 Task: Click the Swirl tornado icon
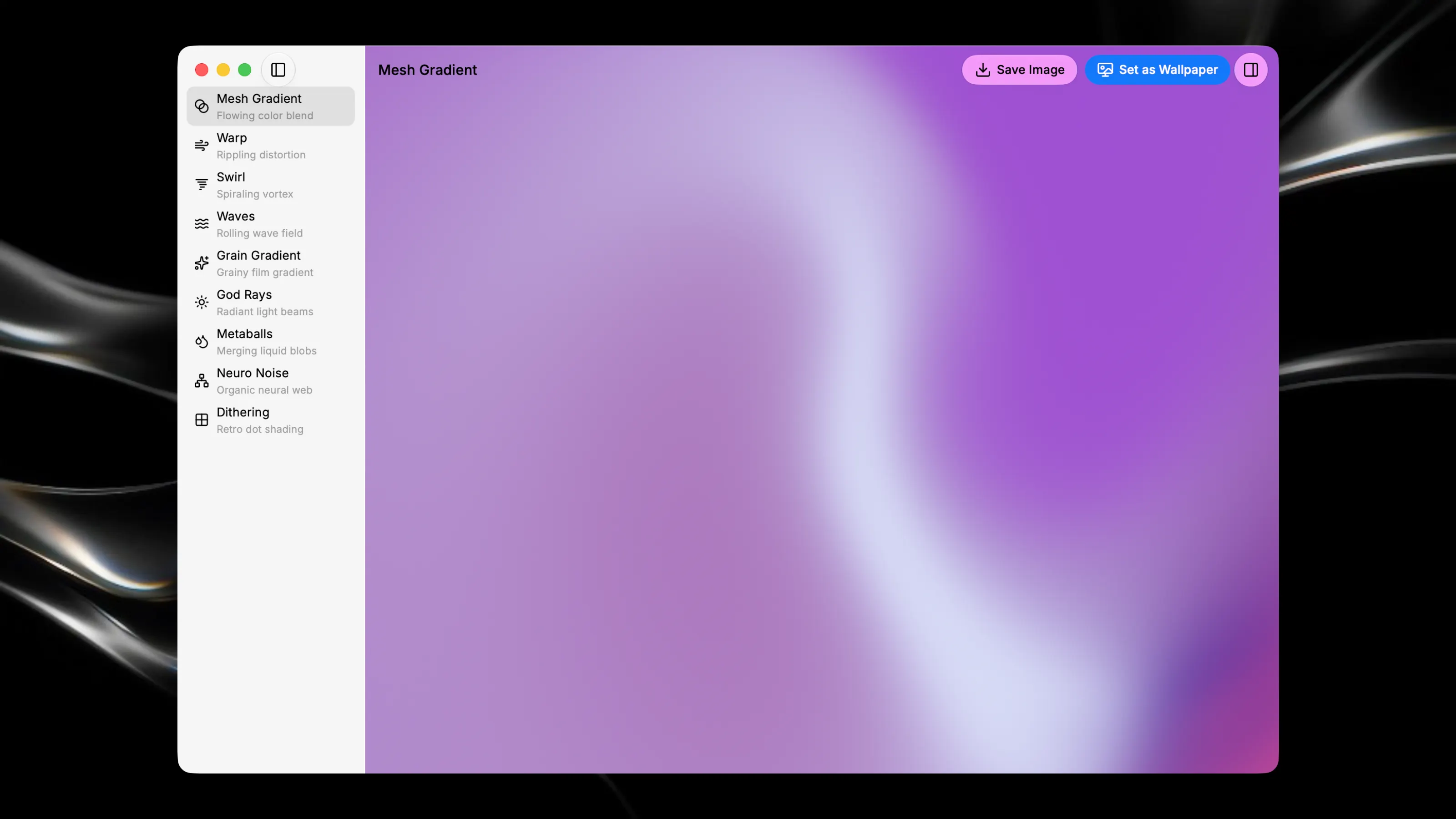coord(202,185)
